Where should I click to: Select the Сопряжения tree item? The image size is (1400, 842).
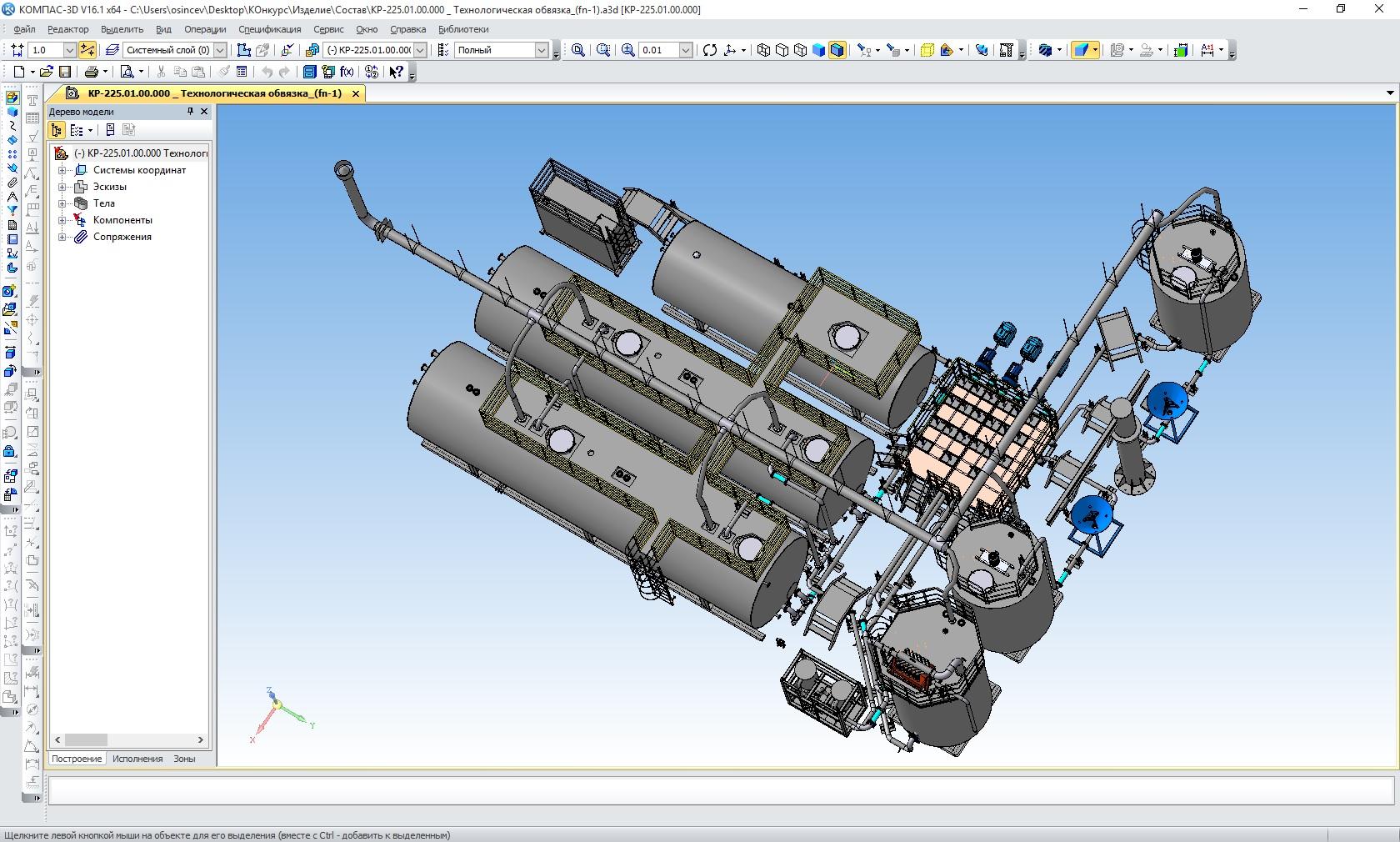click(122, 237)
